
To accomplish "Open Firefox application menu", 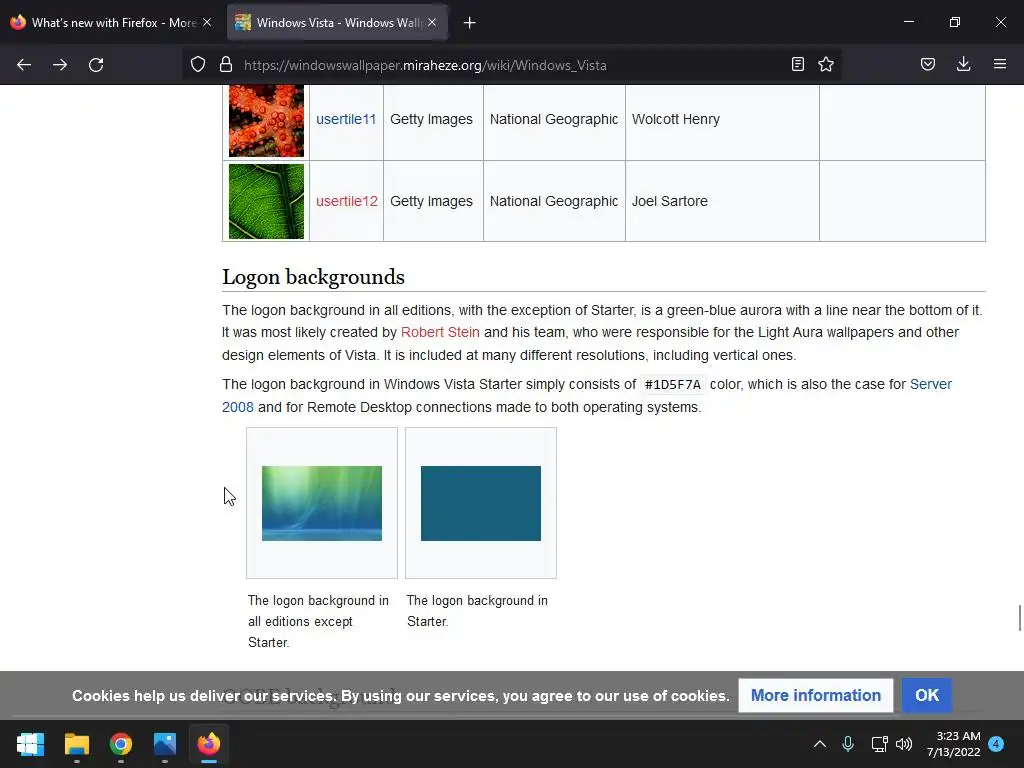I will click(999, 64).
